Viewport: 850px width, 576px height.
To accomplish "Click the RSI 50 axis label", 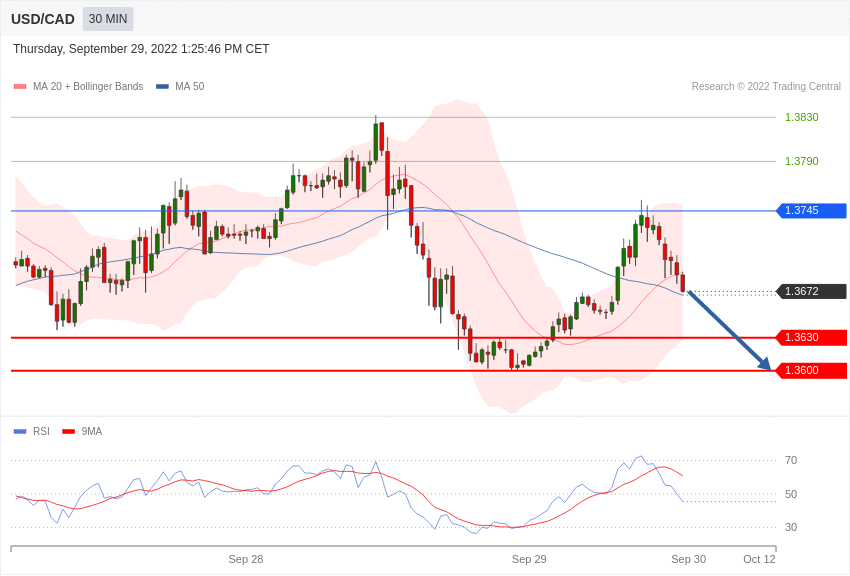I will pos(791,494).
